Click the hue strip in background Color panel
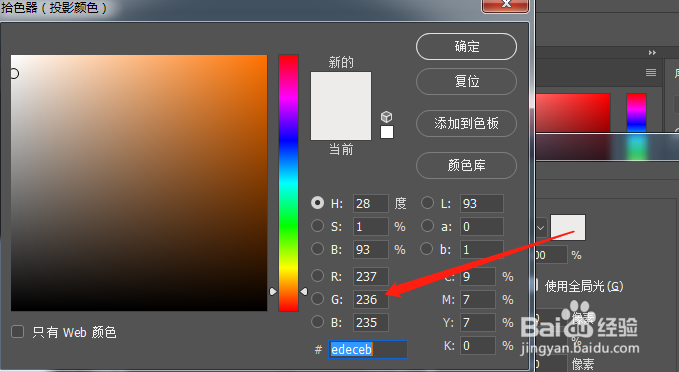This screenshot has width=679, height=372. click(x=636, y=113)
